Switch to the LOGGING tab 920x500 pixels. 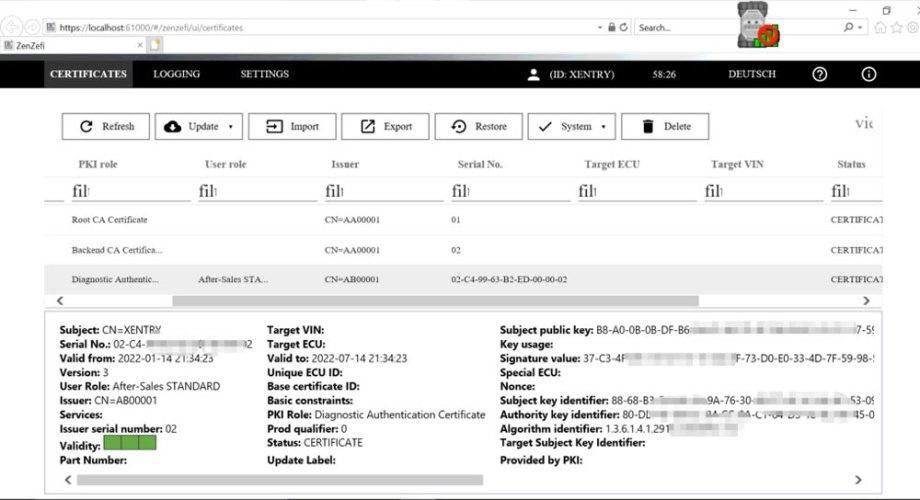point(177,74)
